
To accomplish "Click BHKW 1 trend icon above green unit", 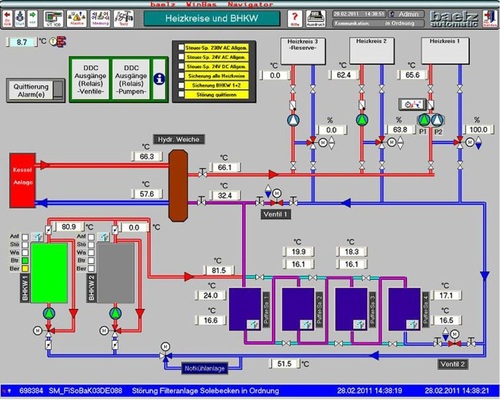I will [37, 237].
